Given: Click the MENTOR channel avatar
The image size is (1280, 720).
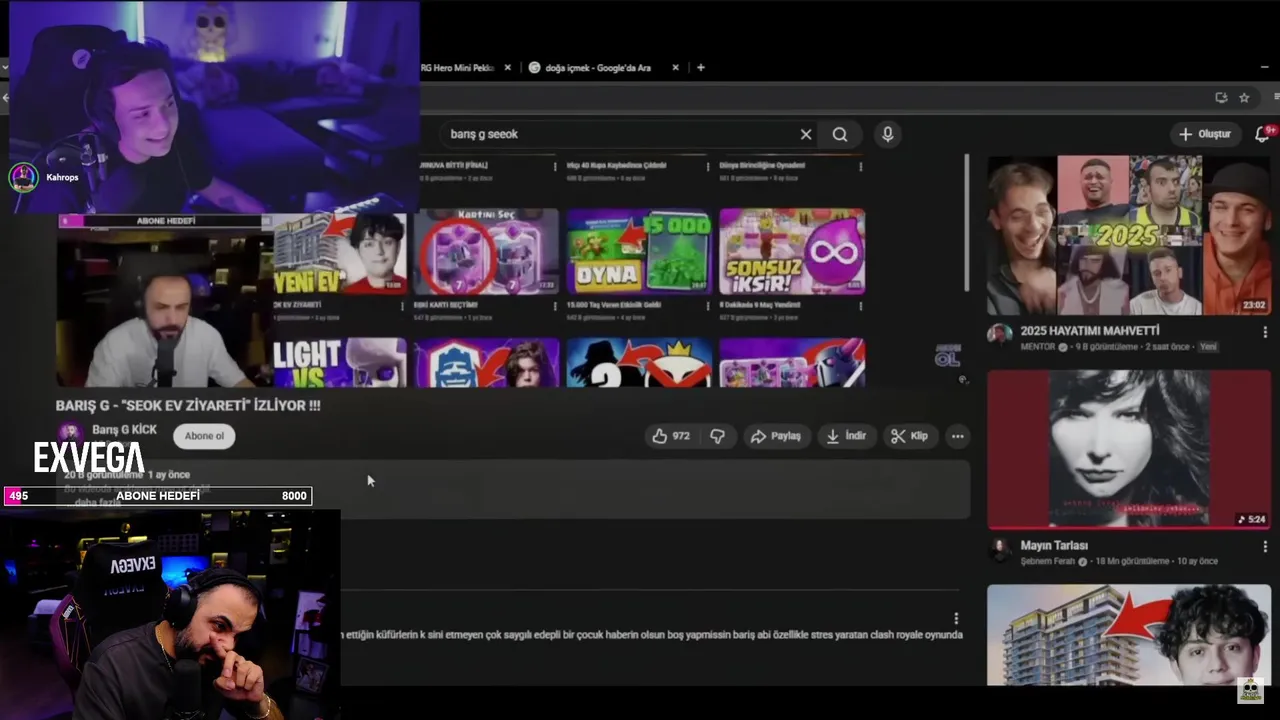Looking at the screenshot, I should [999, 335].
